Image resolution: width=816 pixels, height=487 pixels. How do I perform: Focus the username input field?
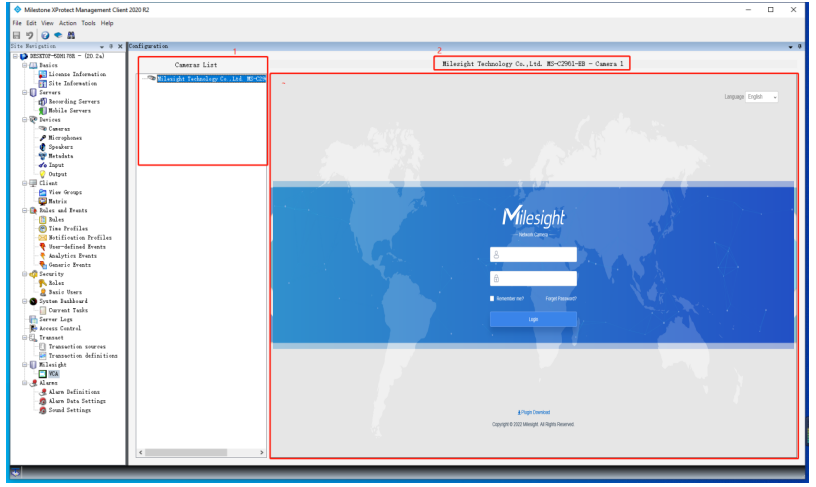coord(533,255)
